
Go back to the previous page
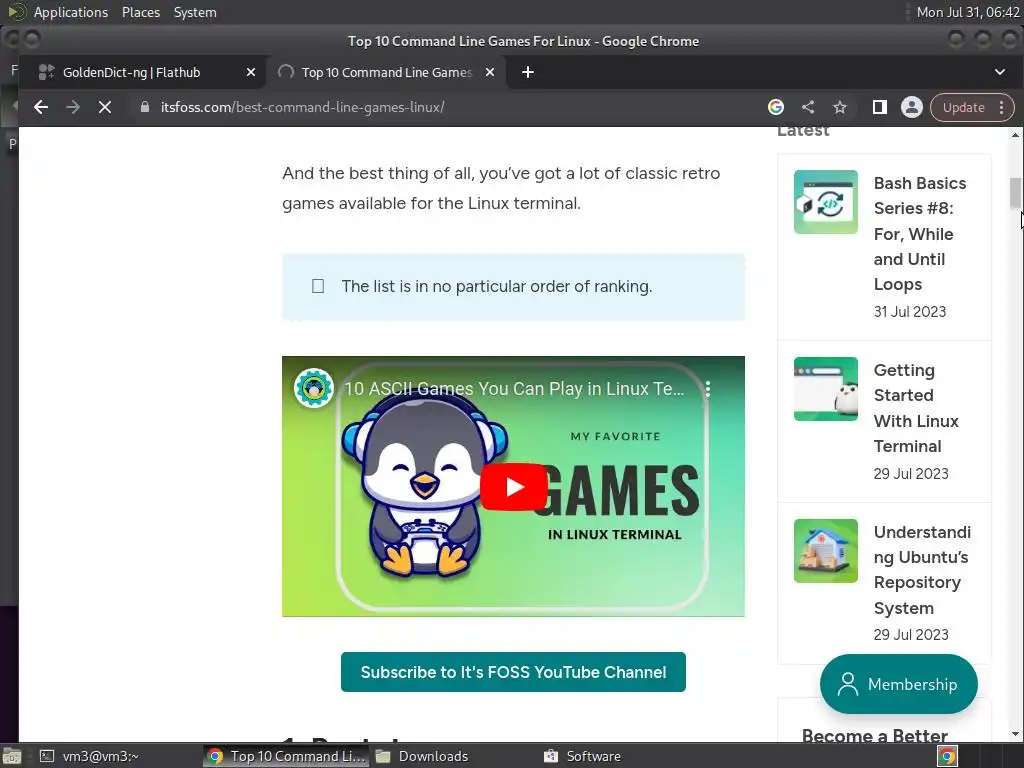[x=40, y=107]
